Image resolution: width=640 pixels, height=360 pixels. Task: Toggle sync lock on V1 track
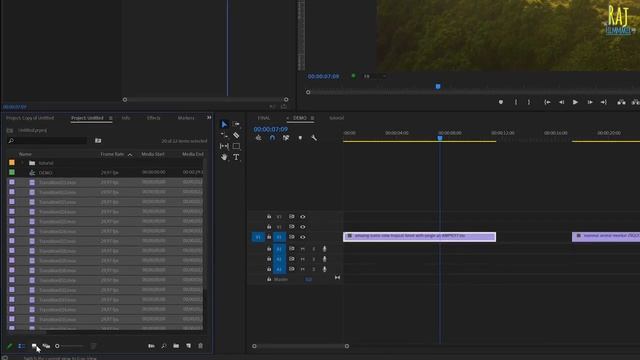click(291, 237)
